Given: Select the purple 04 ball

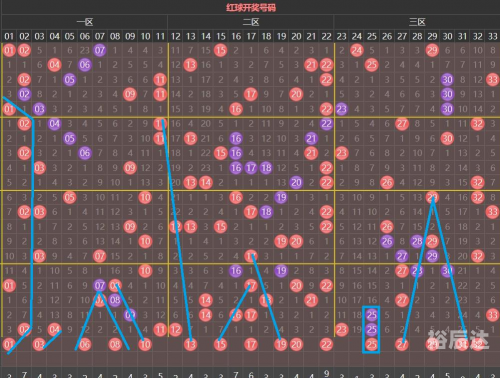Looking at the screenshot, I should 54,124.
